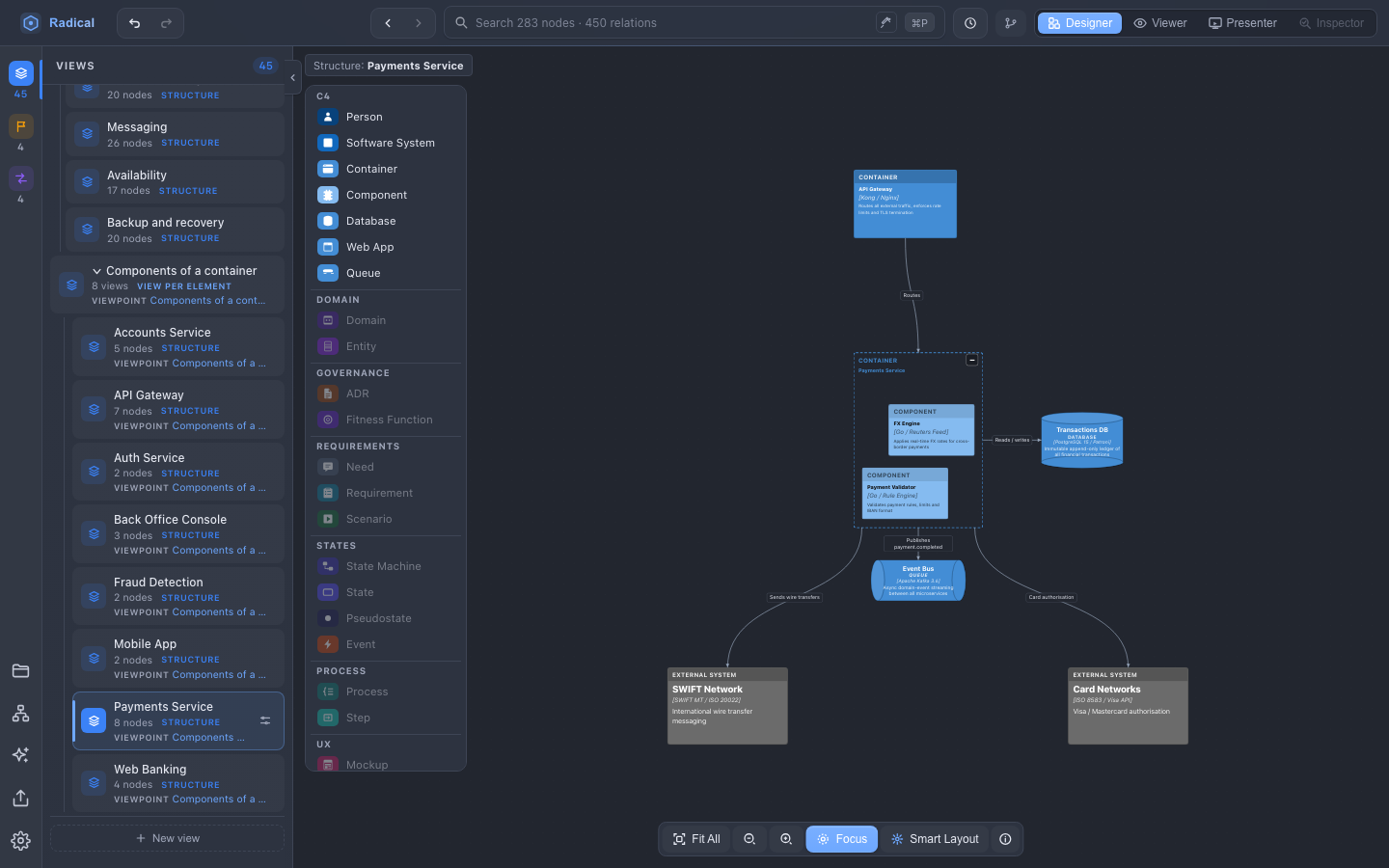
Task: Select the Card Networks external system
Action: coord(1128,706)
